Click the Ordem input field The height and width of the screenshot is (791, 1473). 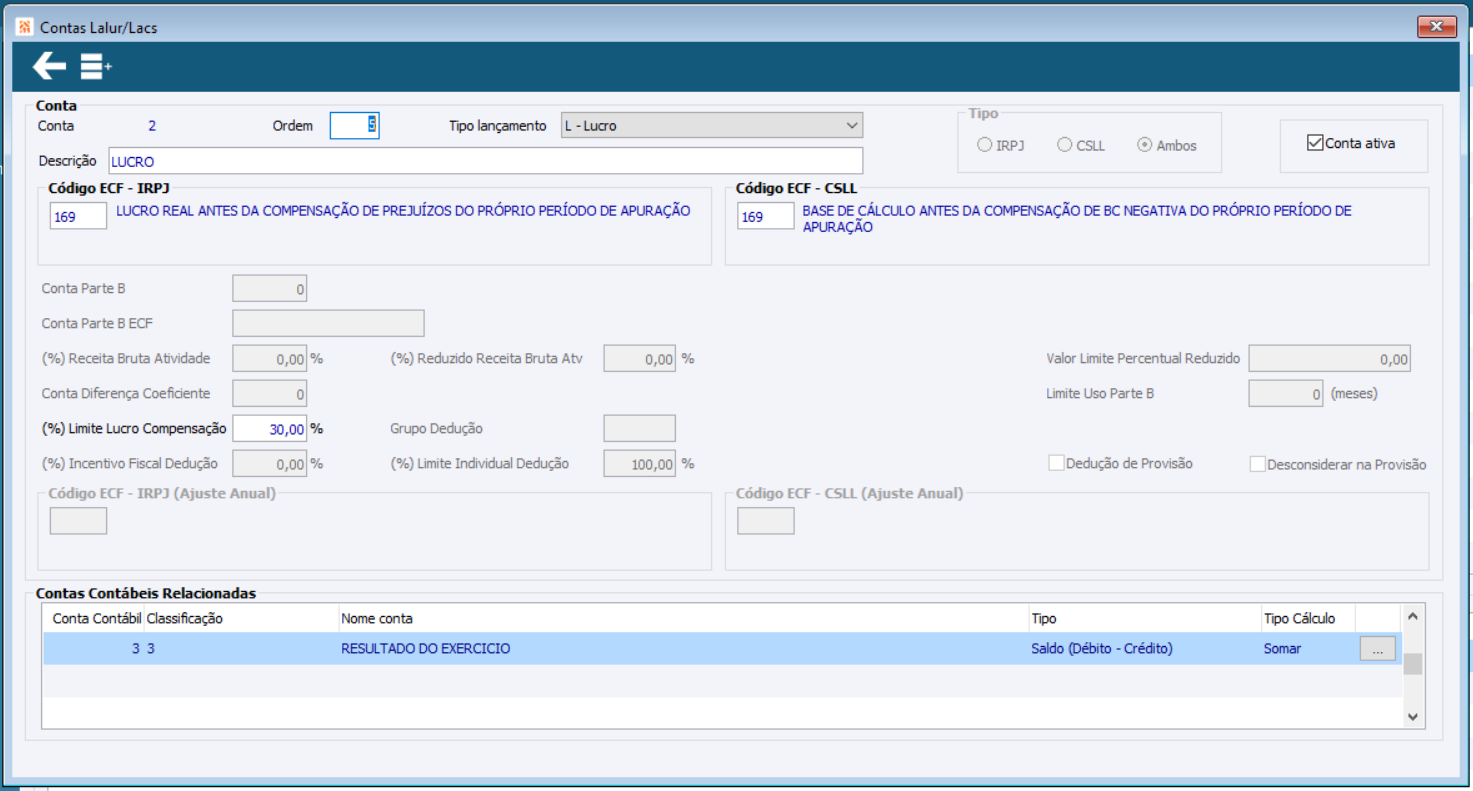tap(355, 126)
